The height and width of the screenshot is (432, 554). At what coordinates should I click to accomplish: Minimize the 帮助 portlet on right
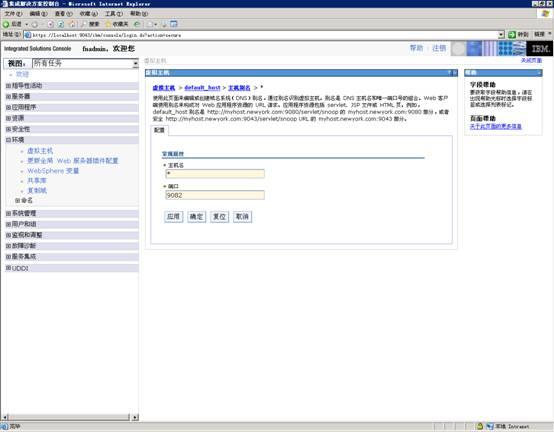(539, 72)
